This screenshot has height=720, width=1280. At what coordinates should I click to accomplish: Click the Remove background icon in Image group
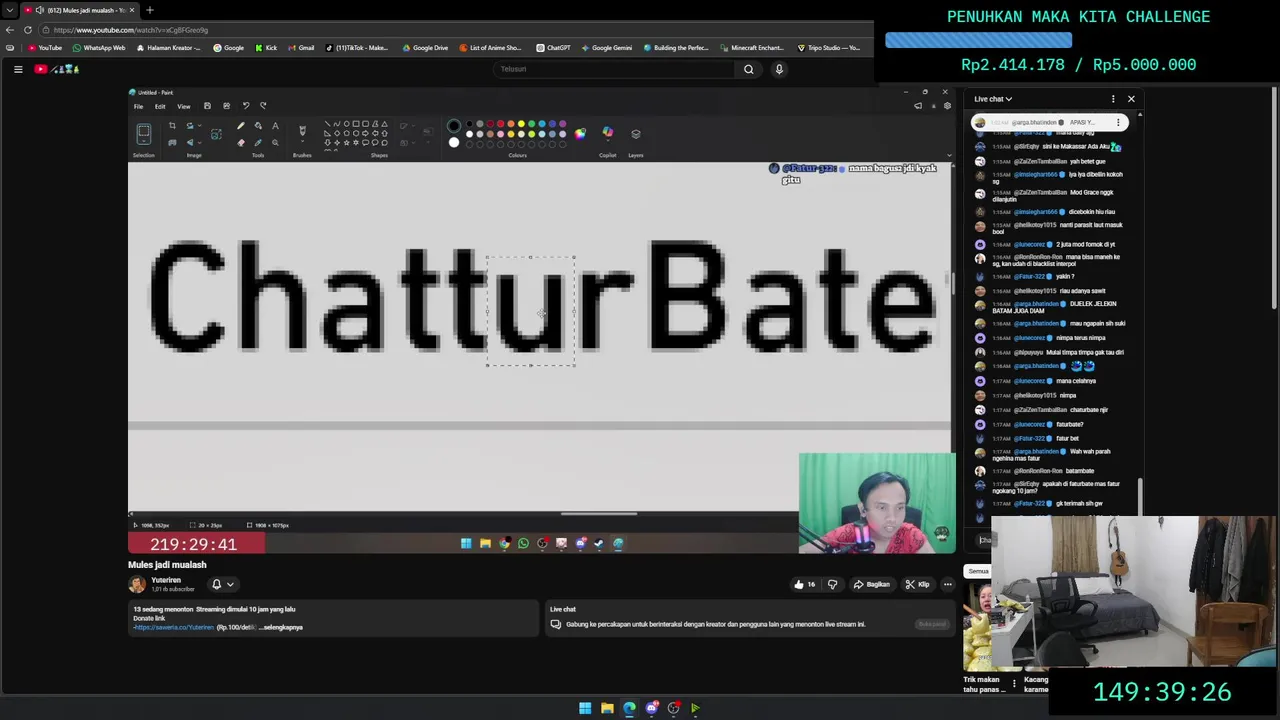pos(216,134)
